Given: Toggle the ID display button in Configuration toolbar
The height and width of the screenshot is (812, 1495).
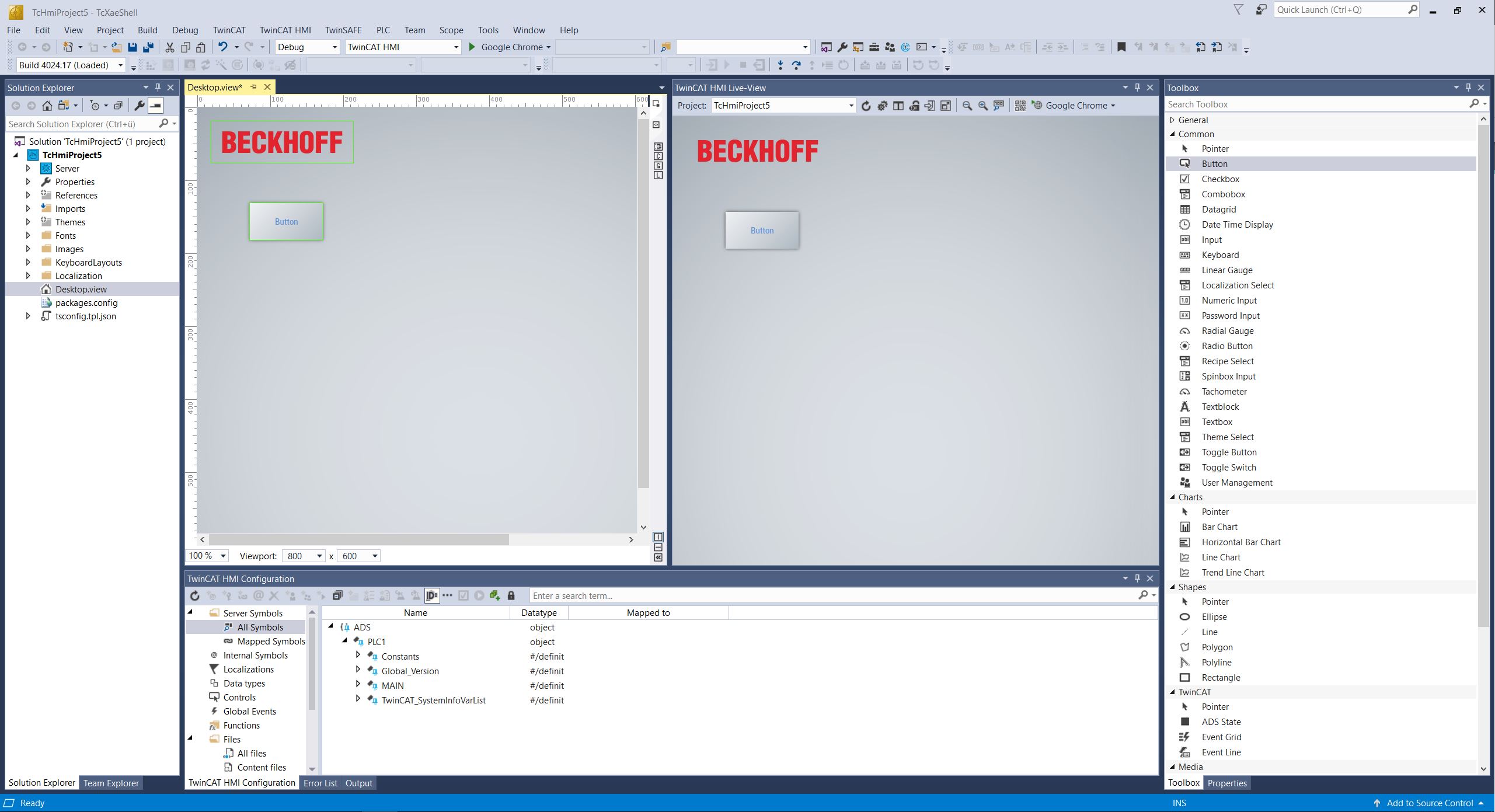Looking at the screenshot, I should click(431, 595).
